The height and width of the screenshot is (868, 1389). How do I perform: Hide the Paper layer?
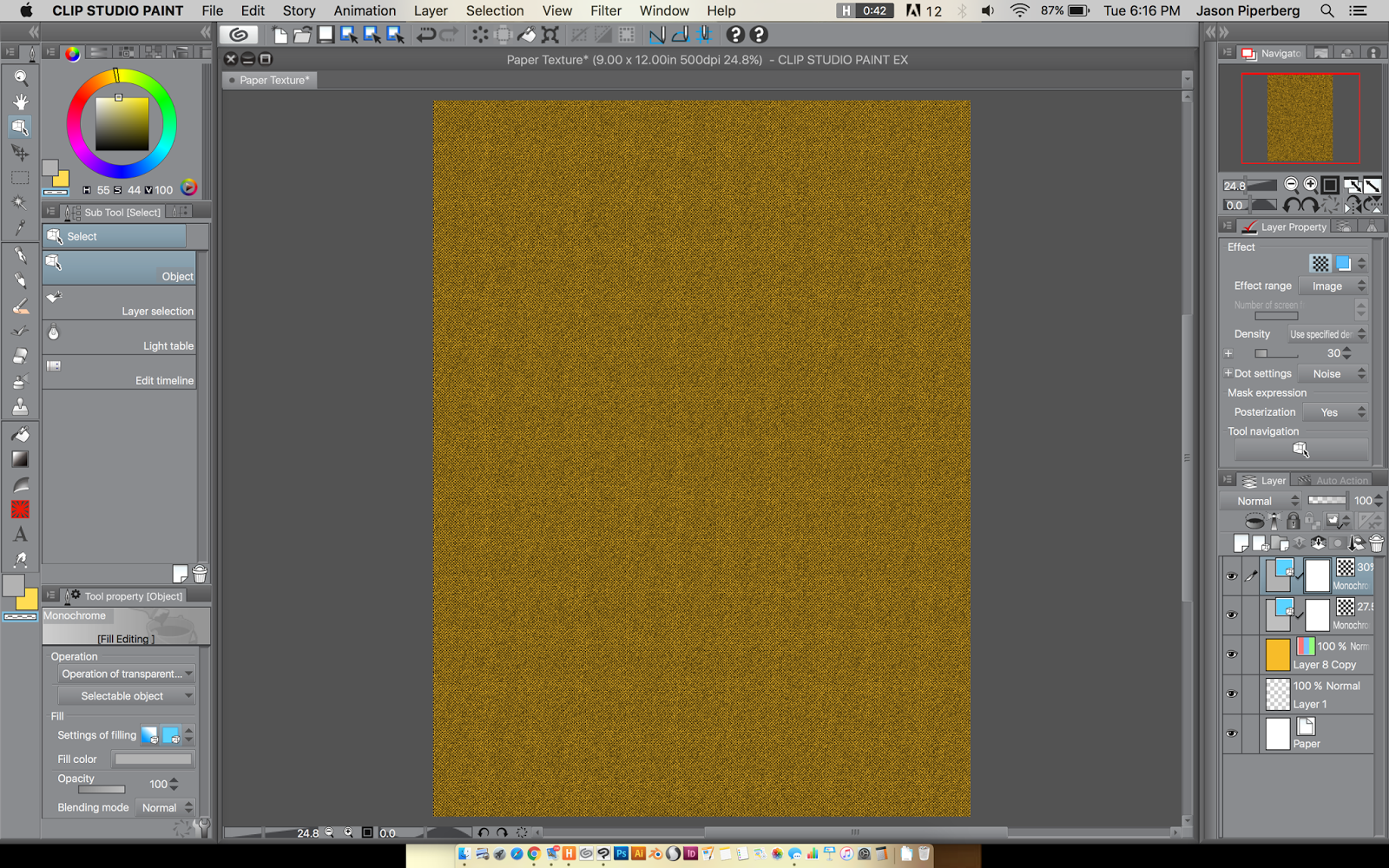1232,733
